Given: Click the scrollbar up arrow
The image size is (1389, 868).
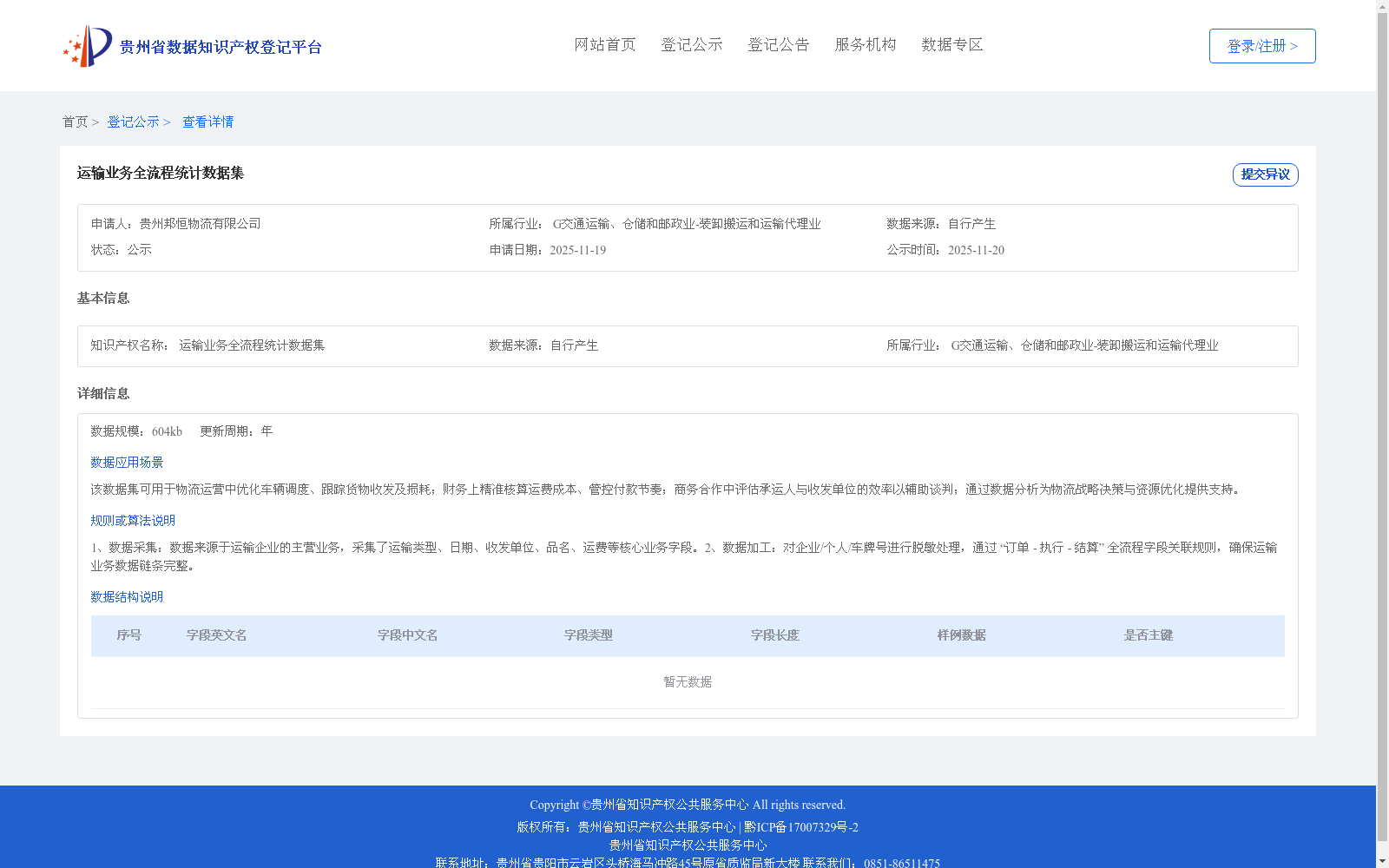Looking at the screenshot, I should (x=1382, y=6).
